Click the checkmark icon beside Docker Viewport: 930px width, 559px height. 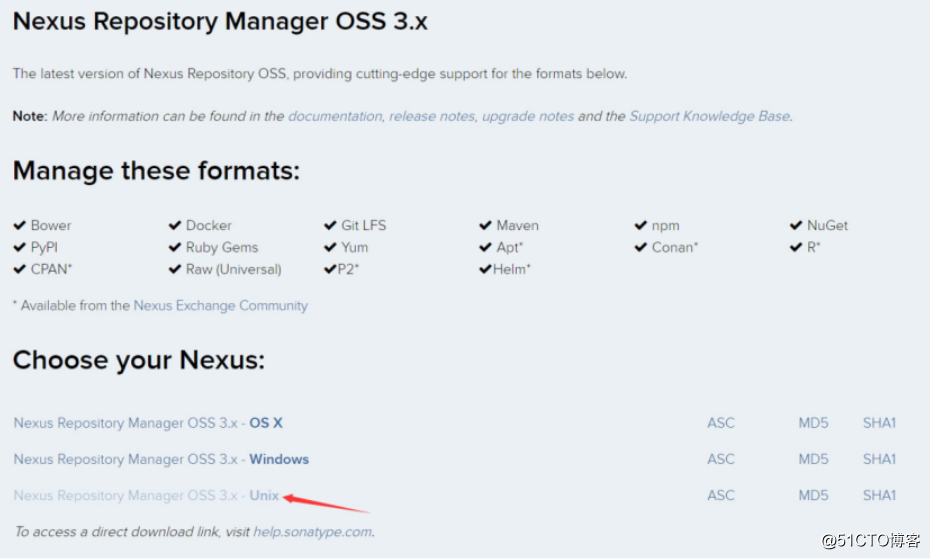point(174,225)
